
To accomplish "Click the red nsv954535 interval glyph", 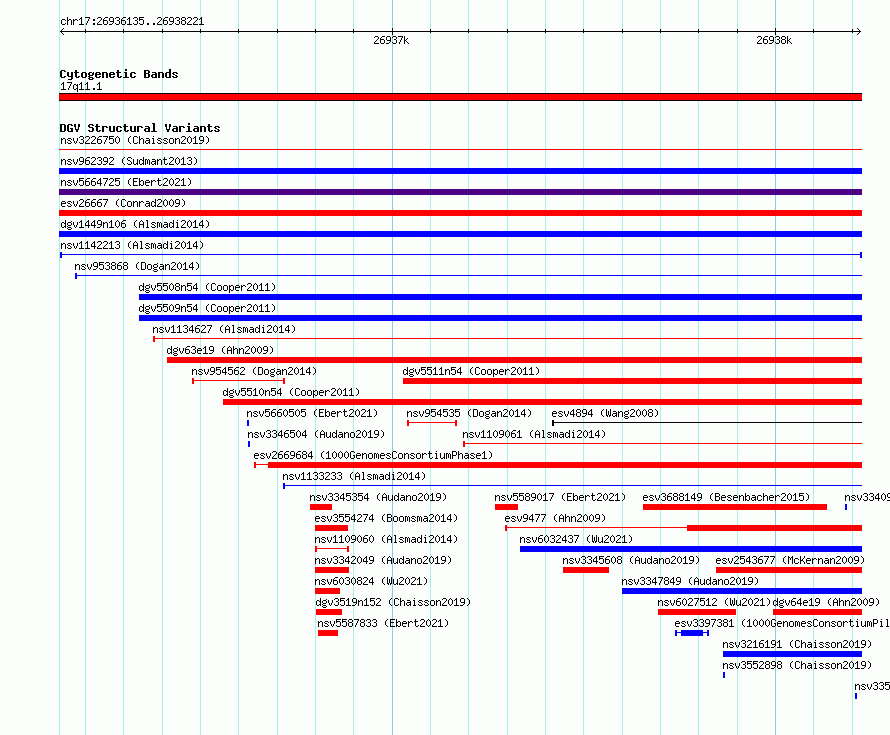I will tap(432, 423).
